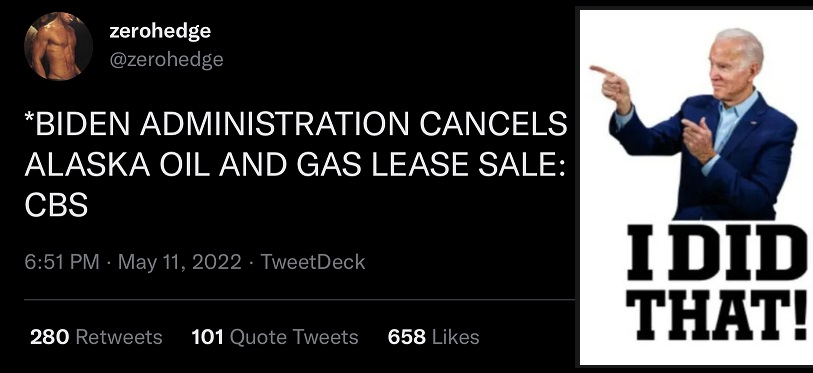Click the number 280 in stats
Image resolution: width=813 pixels, height=373 pixels.
(50, 337)
